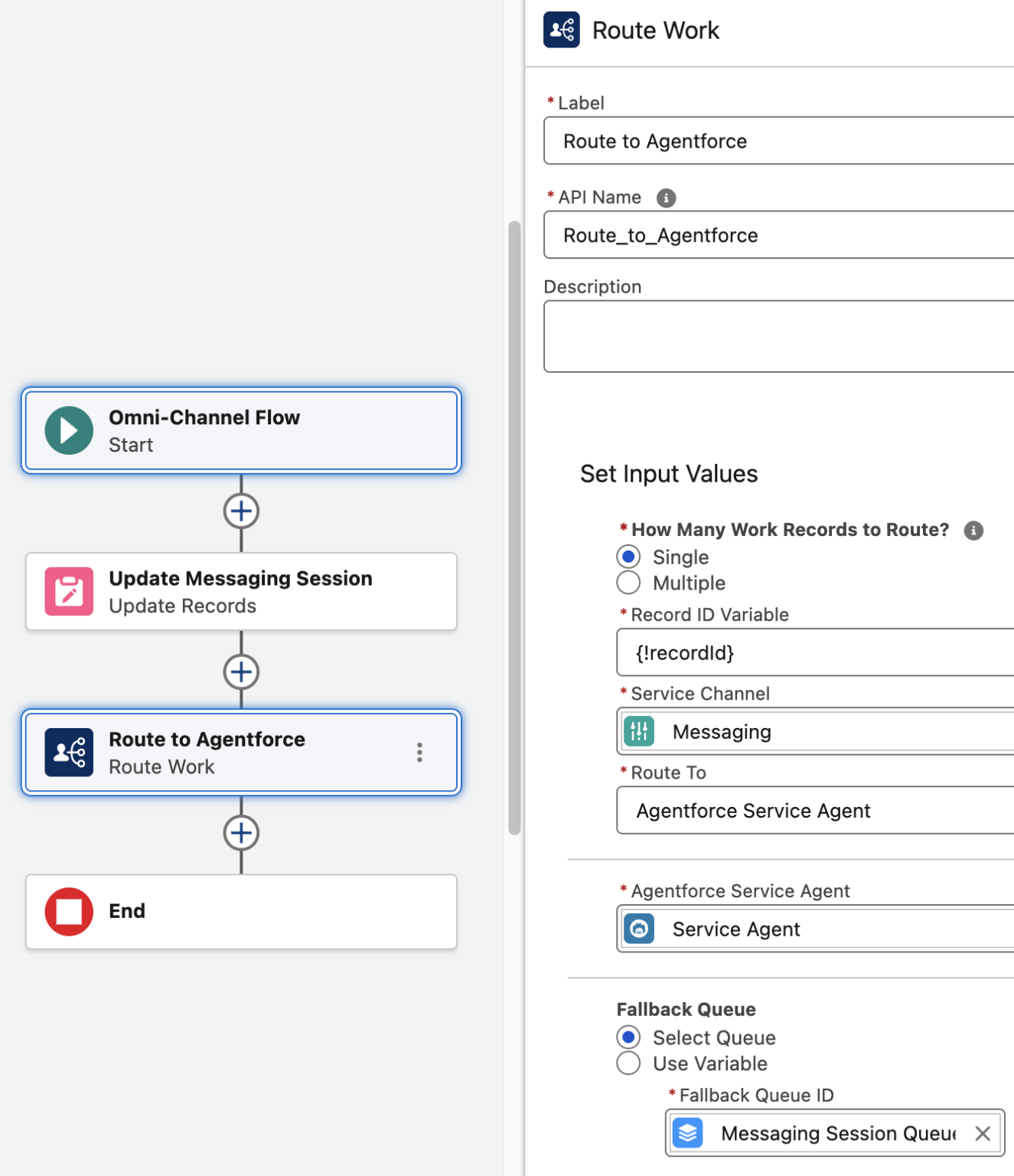Add element after Omni-Channel Flow Start

(x=241, y=511)
